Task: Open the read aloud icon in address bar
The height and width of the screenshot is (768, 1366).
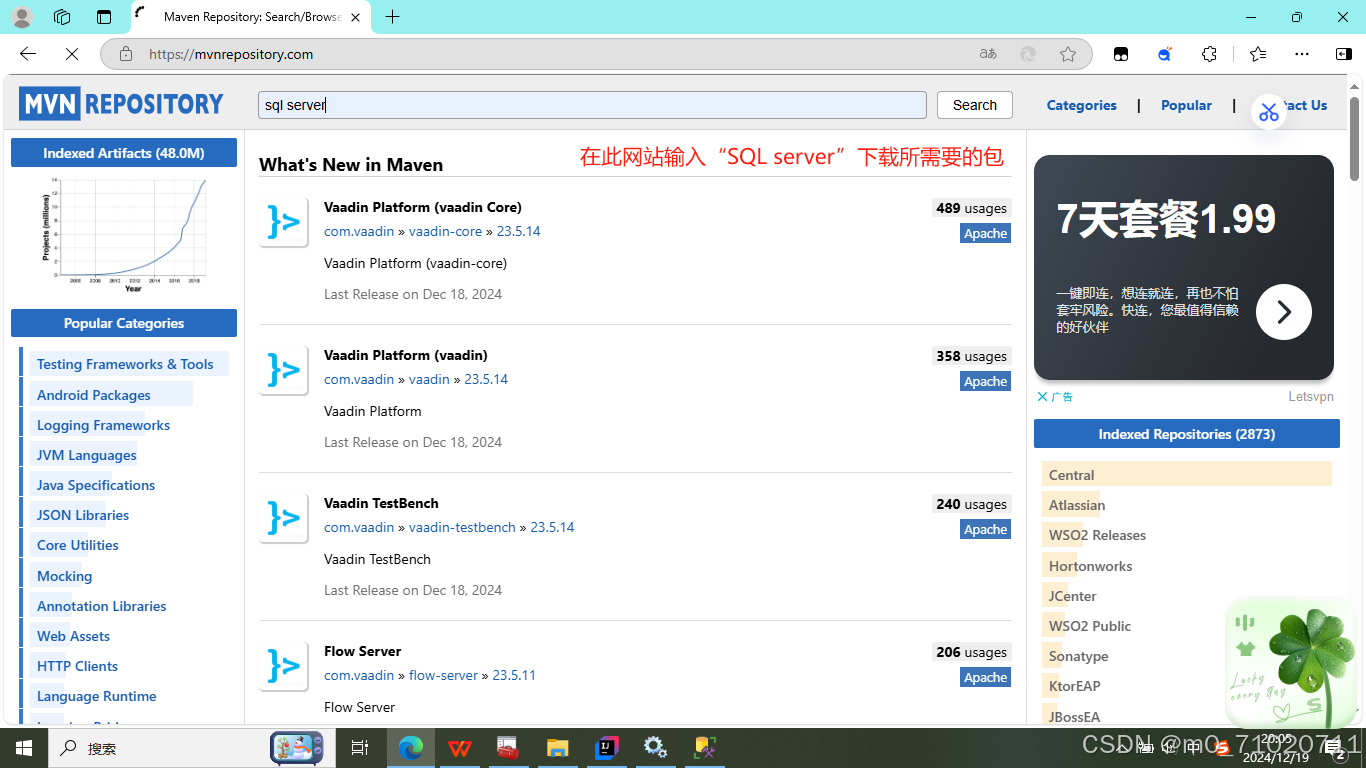Action: 988,54
